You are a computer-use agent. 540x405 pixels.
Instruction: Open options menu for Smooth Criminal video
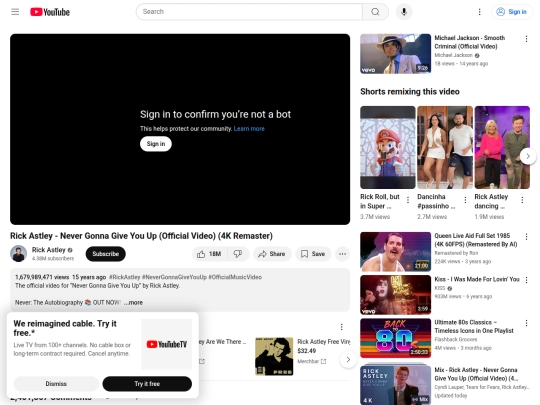tap(526, 39)
